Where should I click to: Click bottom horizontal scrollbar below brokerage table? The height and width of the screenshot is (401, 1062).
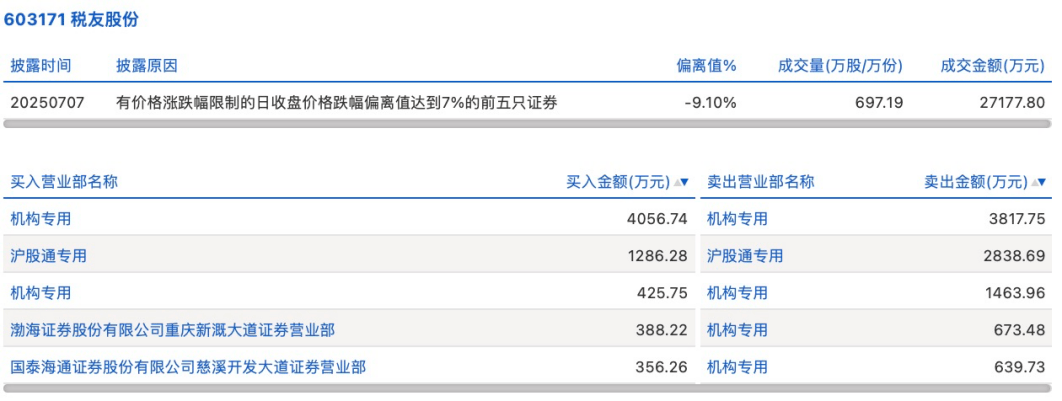(x=528, y=388)
